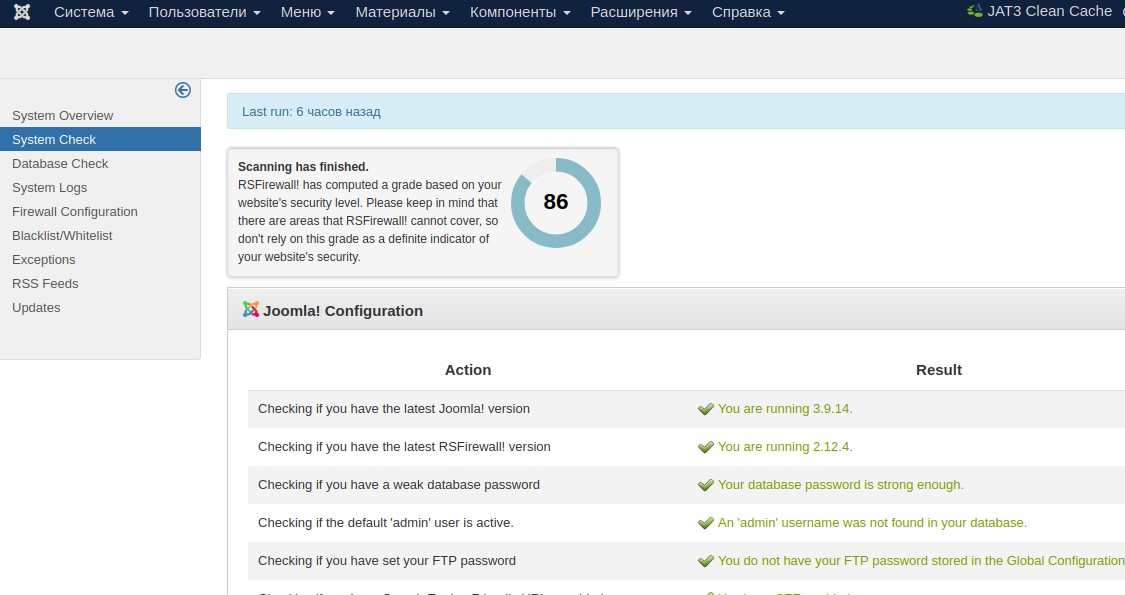Image resolution: width=1125 pixels, height=595 pixels.
Task: Click 'An 'admin' username was not found' result
Action: pyautogui.click(x=872, y=523)
